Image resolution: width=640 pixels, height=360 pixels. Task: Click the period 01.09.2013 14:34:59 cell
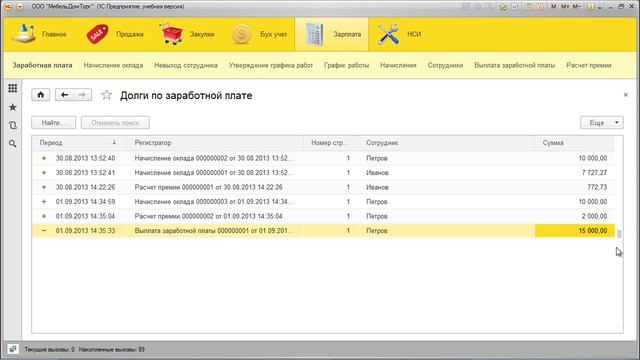tap(85, 202)
